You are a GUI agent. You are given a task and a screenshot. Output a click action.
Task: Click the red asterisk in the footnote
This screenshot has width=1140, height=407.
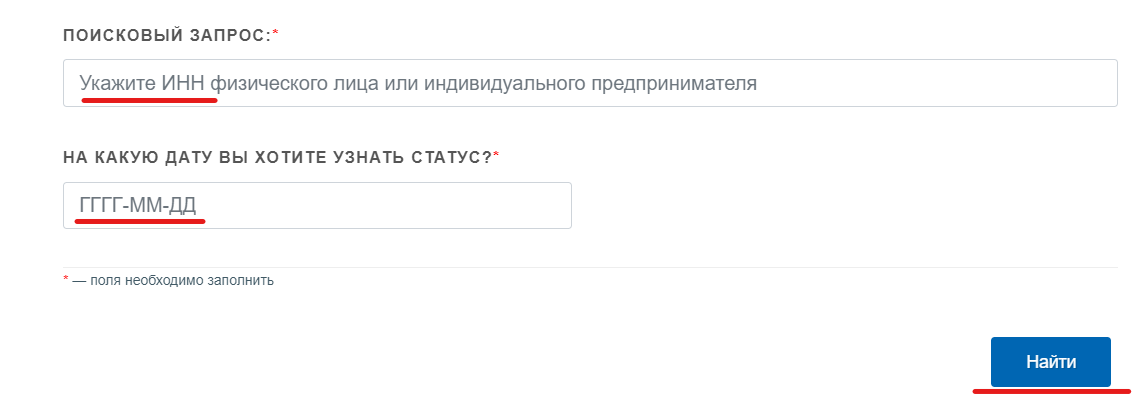(66, 280)
